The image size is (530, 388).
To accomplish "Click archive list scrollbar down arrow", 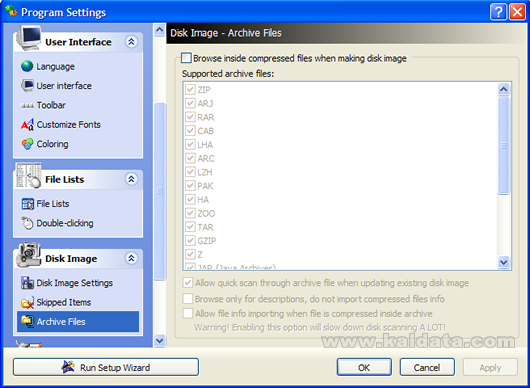I will click(504, 262).
